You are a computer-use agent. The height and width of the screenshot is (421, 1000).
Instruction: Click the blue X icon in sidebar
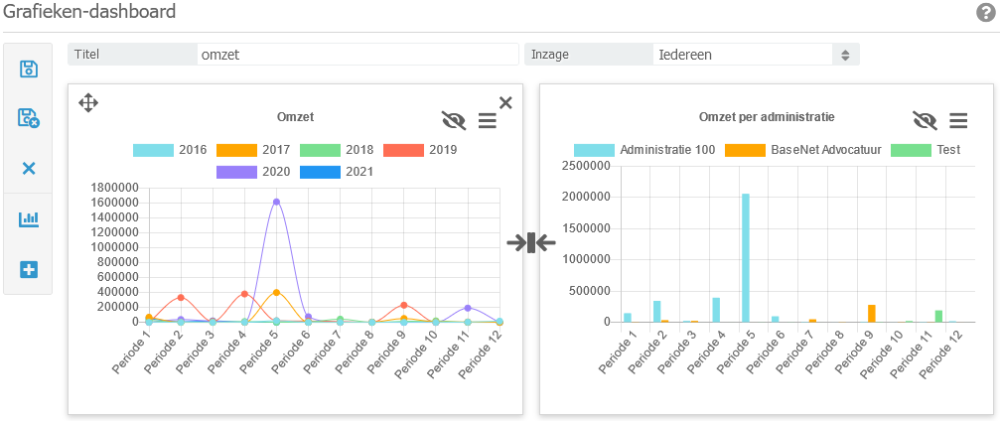[x=29, y=168]
